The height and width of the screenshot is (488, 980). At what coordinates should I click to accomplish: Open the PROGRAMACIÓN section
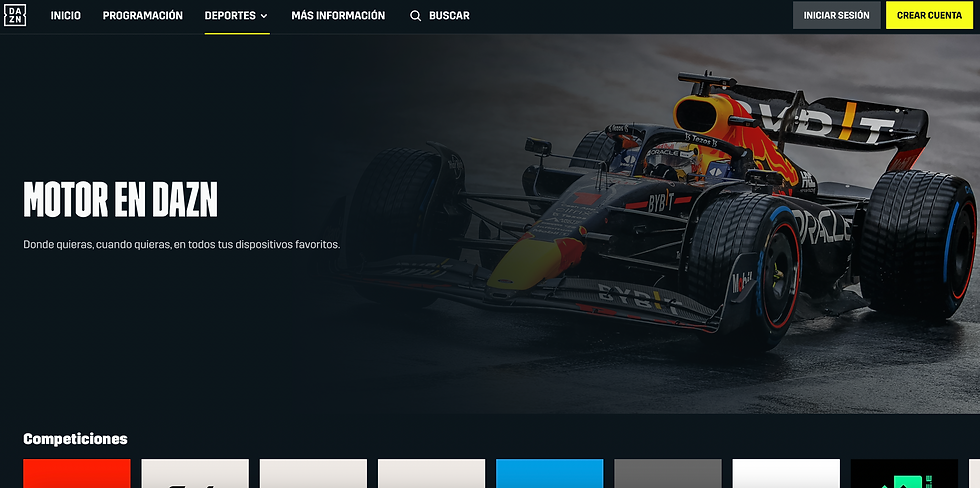tap(142, 16)
